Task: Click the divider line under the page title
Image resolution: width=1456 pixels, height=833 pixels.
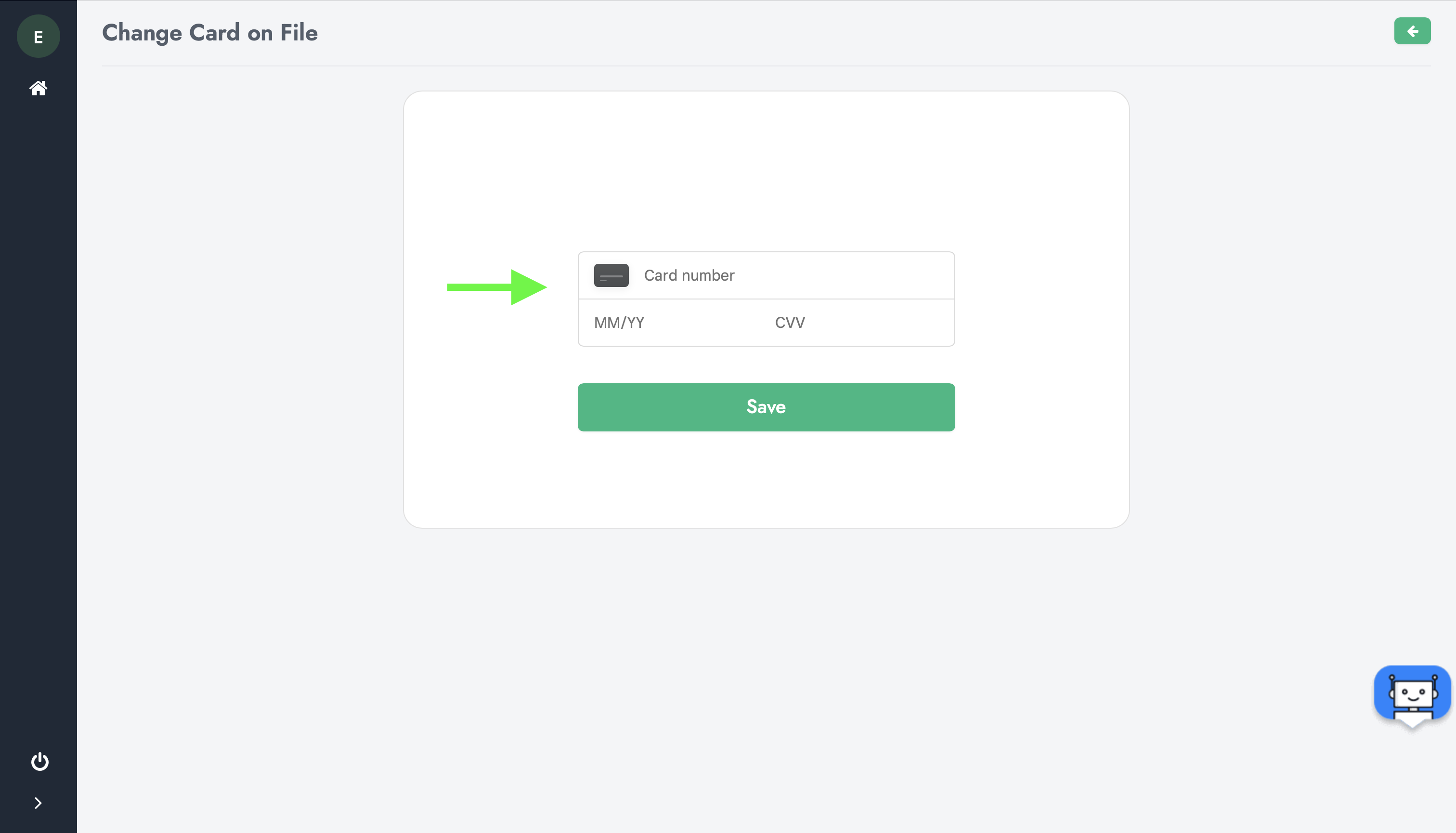Action: coord(766,66)
